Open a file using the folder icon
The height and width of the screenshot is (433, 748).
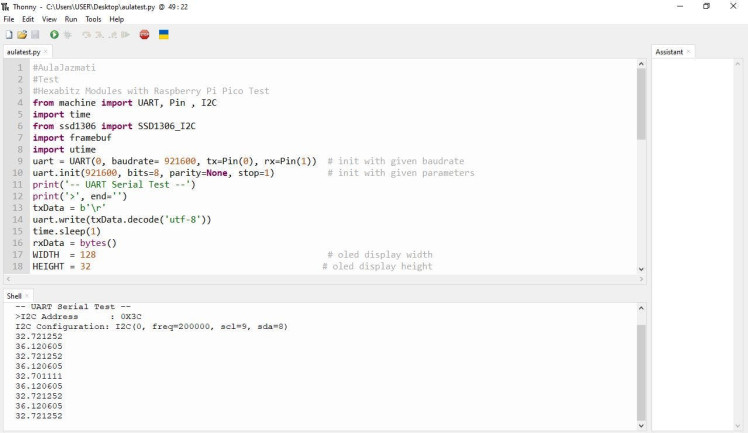pos(22,35)
